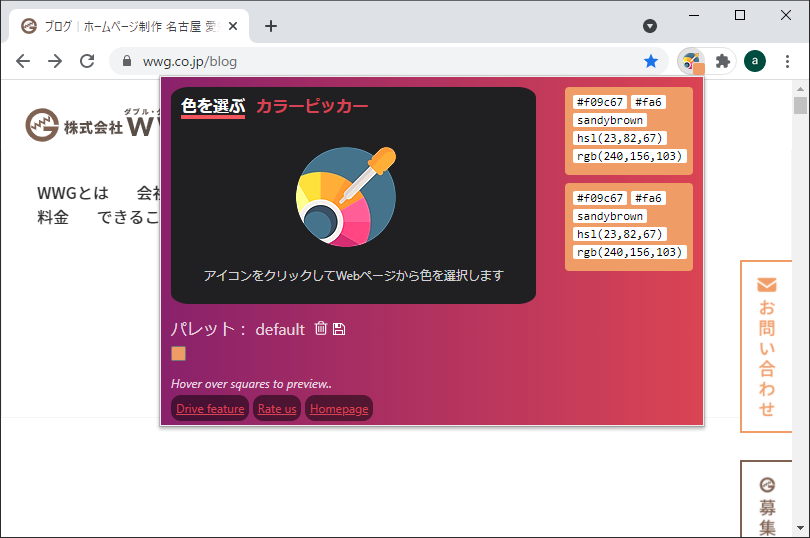Click the large eyedropper color picker icon
Screen dimensions: 810x538
pyautogui.click(x=346, y=197)
